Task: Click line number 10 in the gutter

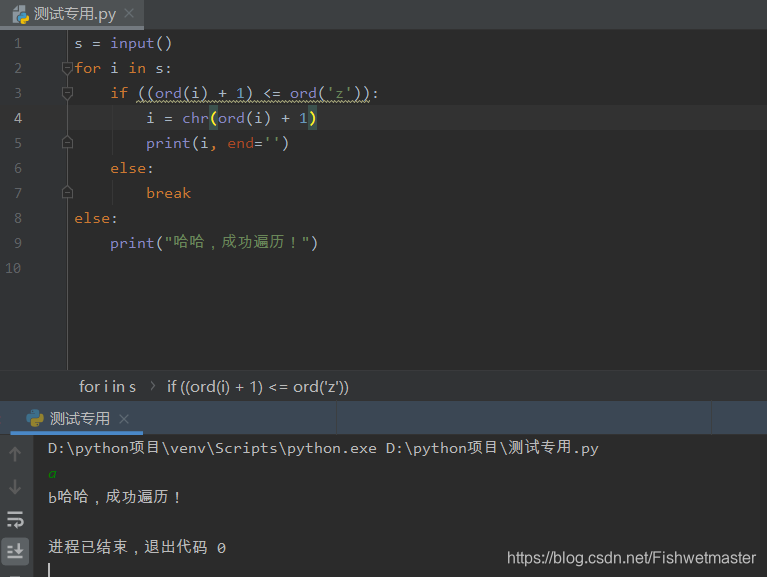Action: pyautogui.click(x=13, y=268)
